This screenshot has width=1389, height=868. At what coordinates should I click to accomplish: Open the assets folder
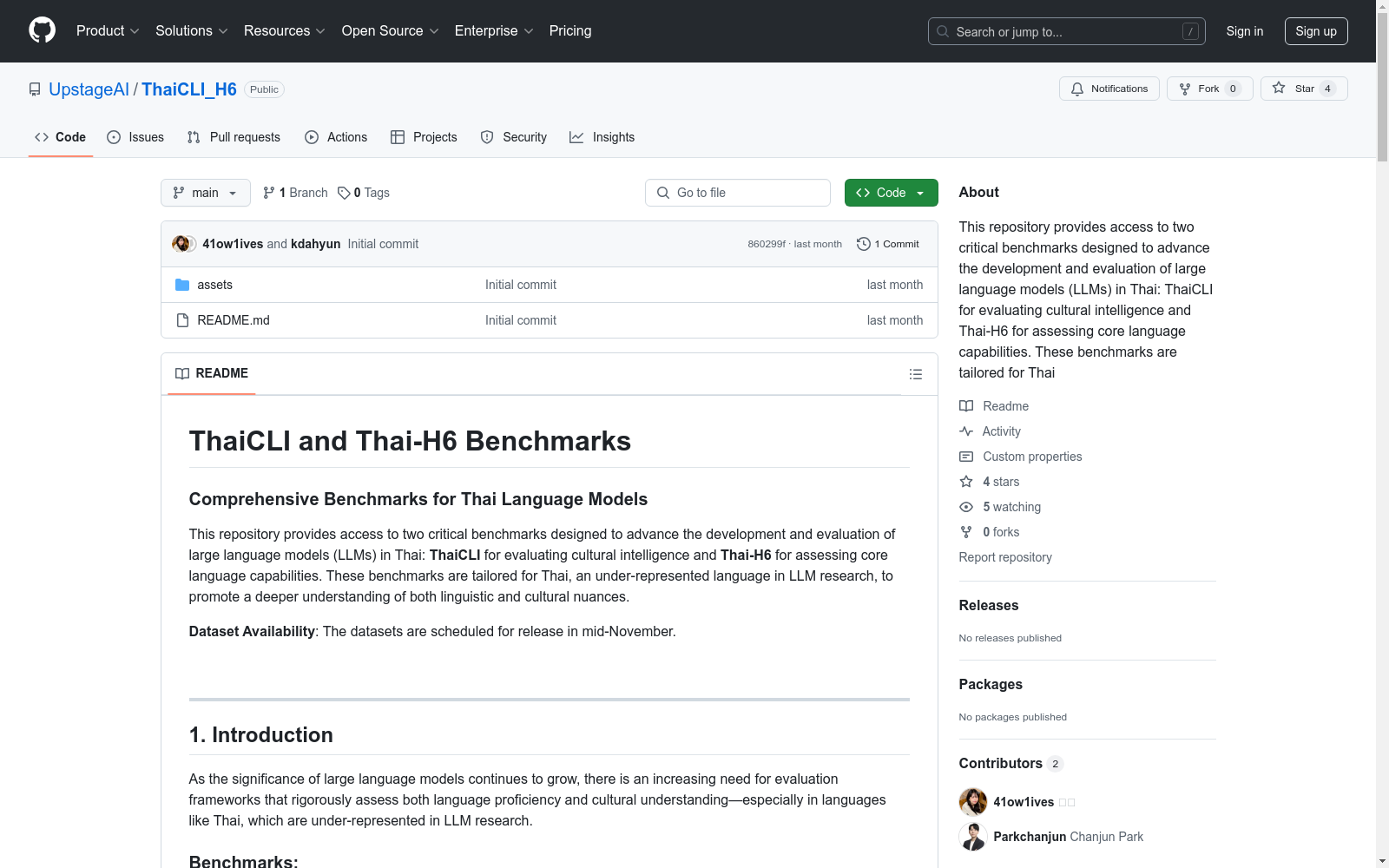(x=214, y=285)
